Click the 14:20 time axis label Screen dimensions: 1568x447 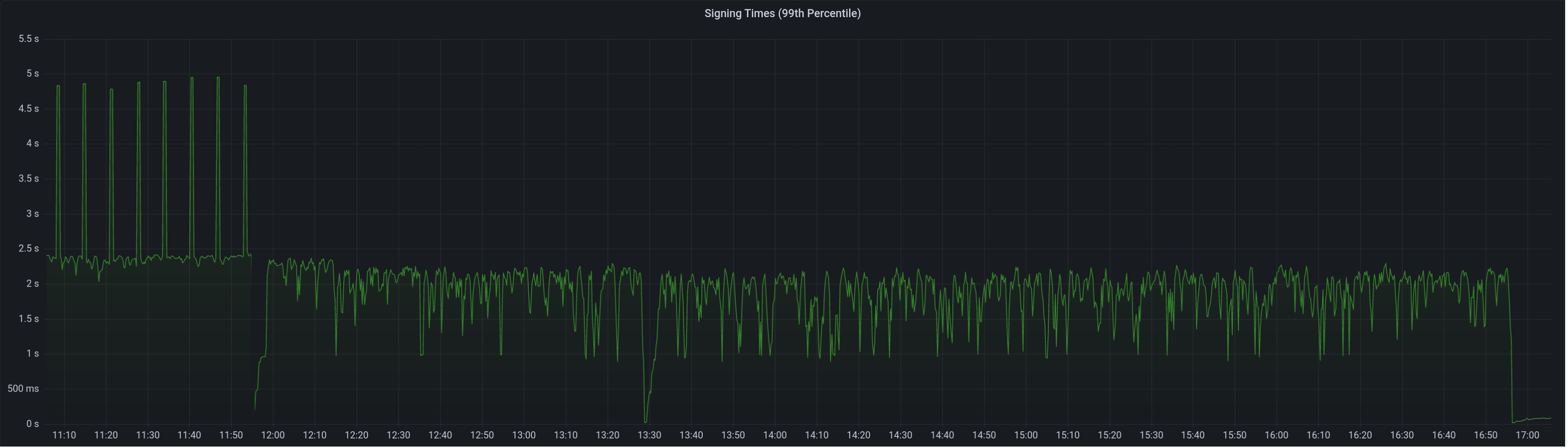[x=858, y=436]
